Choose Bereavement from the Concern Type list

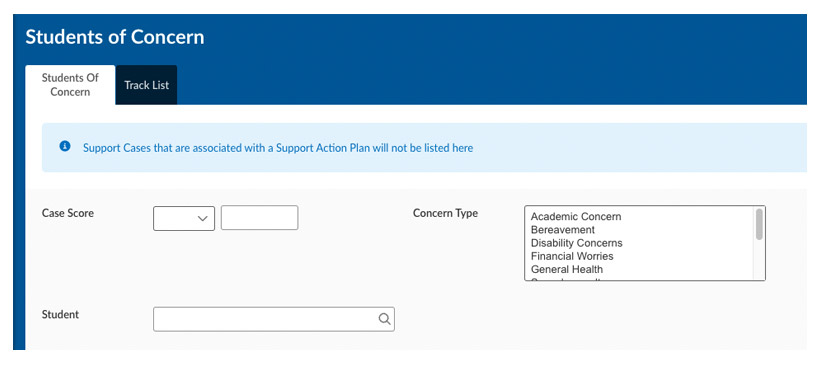coord(563,230)
